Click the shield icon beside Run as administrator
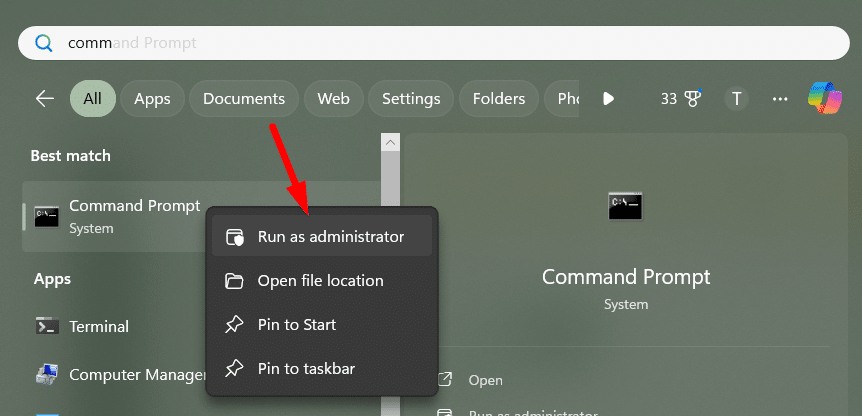The height and width of the screenshot is (416, 862). [235, 237]
